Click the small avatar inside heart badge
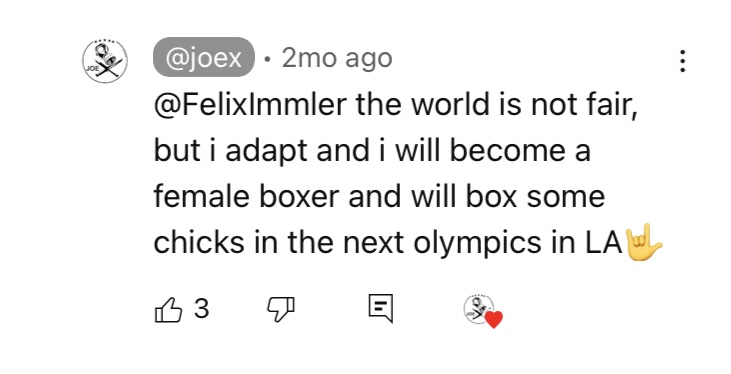This screenshot has height=374, width=731. [478, 309]
